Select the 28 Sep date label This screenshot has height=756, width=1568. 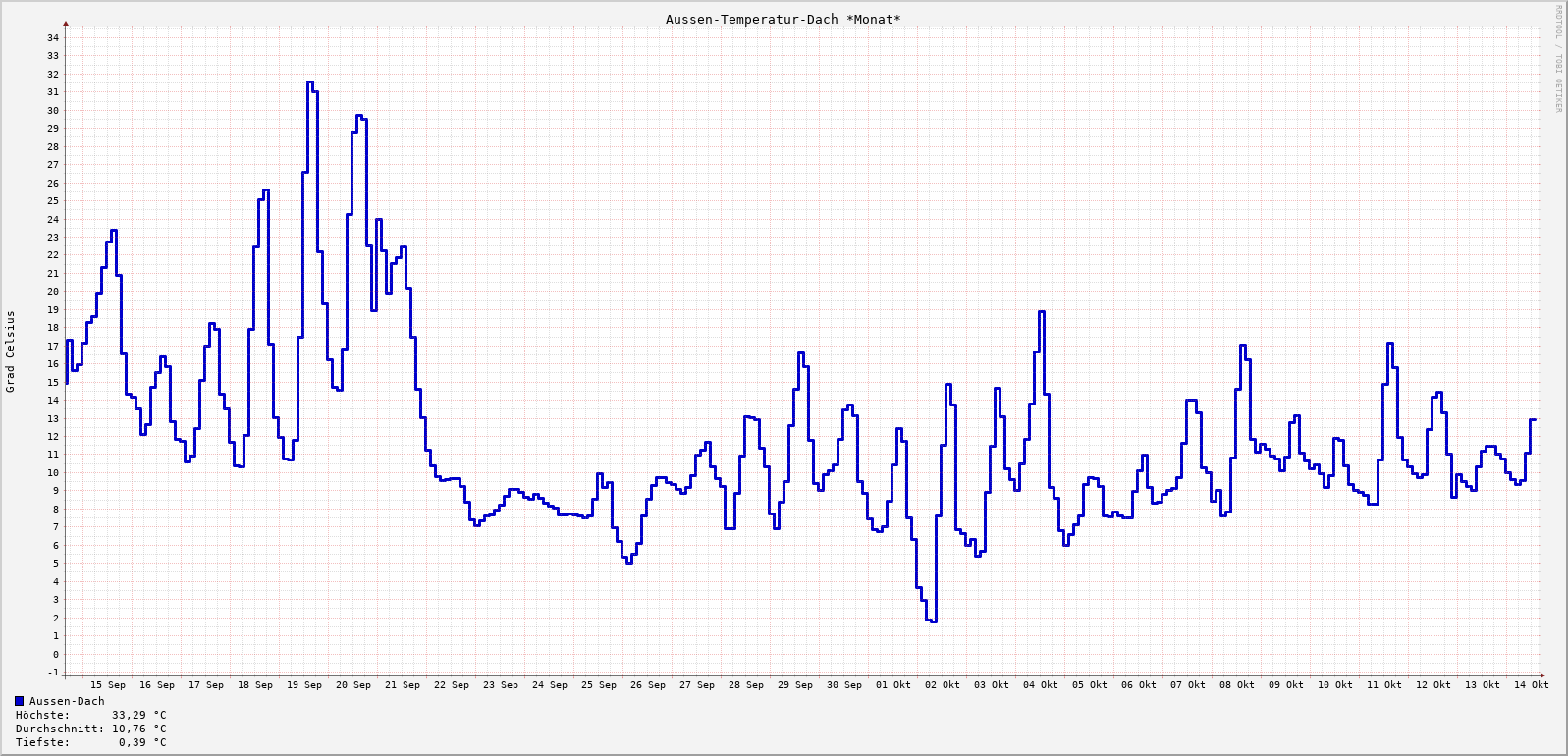[x=746, y=685]
